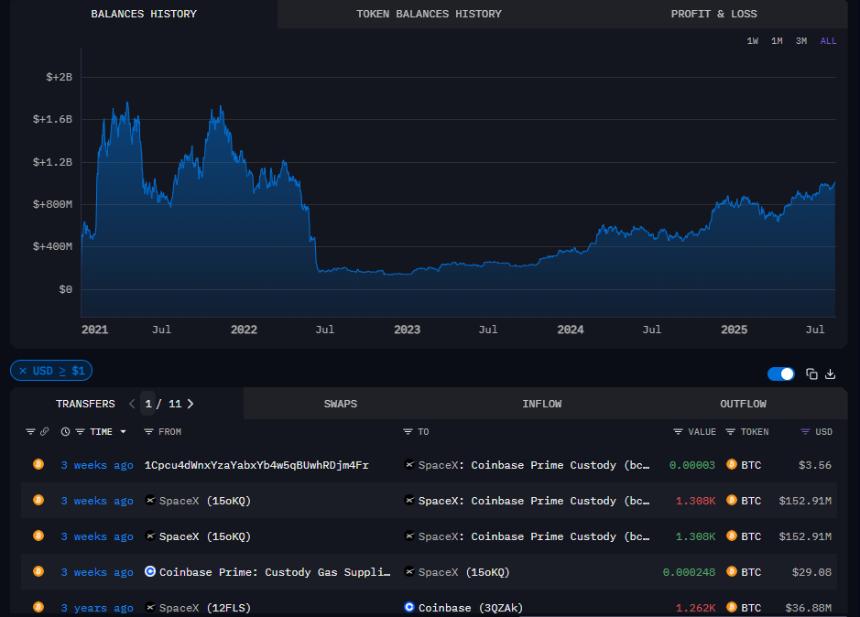Image resolution: width=860 pixels, height=617 pixels.
Task: Switch to Token Balances History tab
Action: (x=429, y=14)
